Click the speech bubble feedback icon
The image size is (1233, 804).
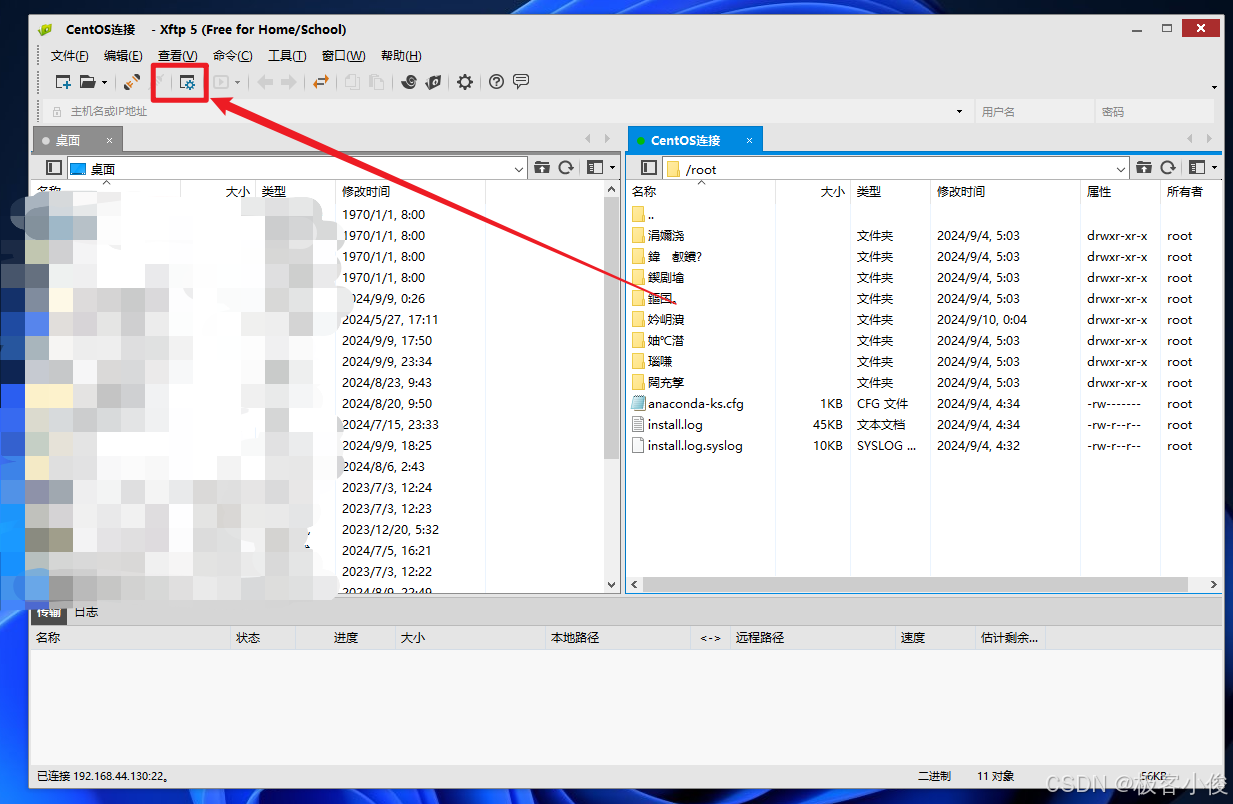[x=521, y=82]
